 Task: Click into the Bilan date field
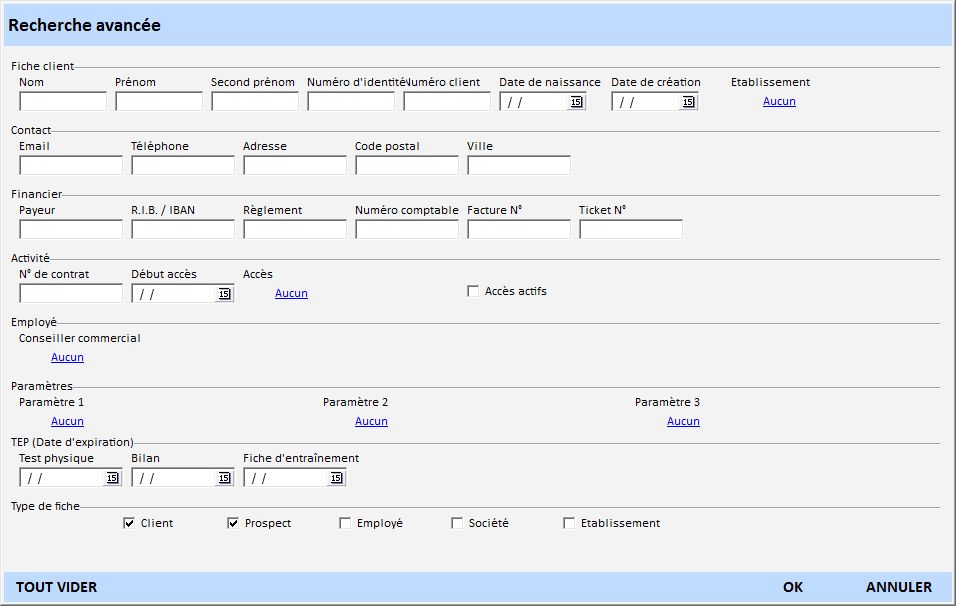coord(174,478)
